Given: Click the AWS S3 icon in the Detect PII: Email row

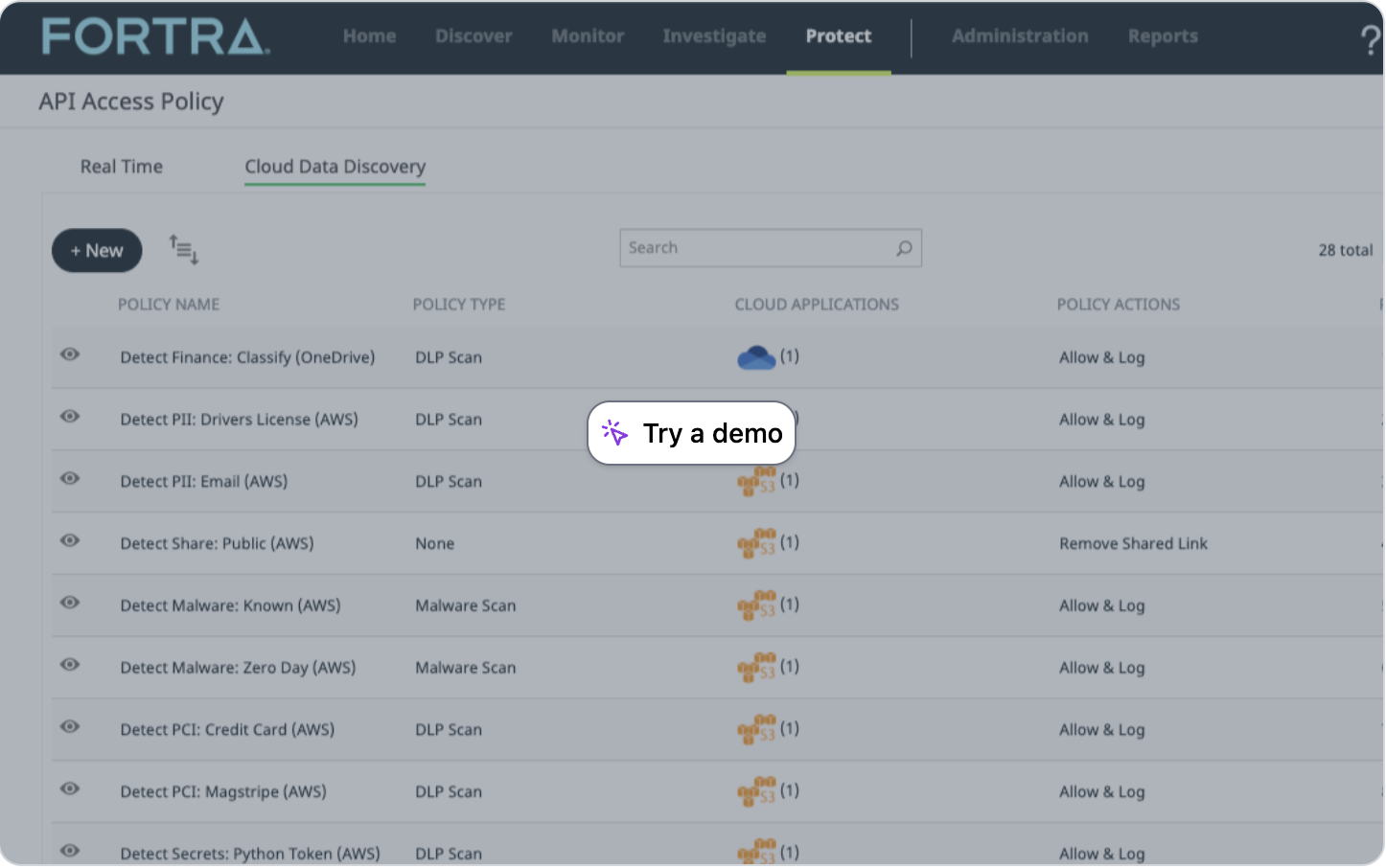Looking at the screenshot, I should coord(756,481).
